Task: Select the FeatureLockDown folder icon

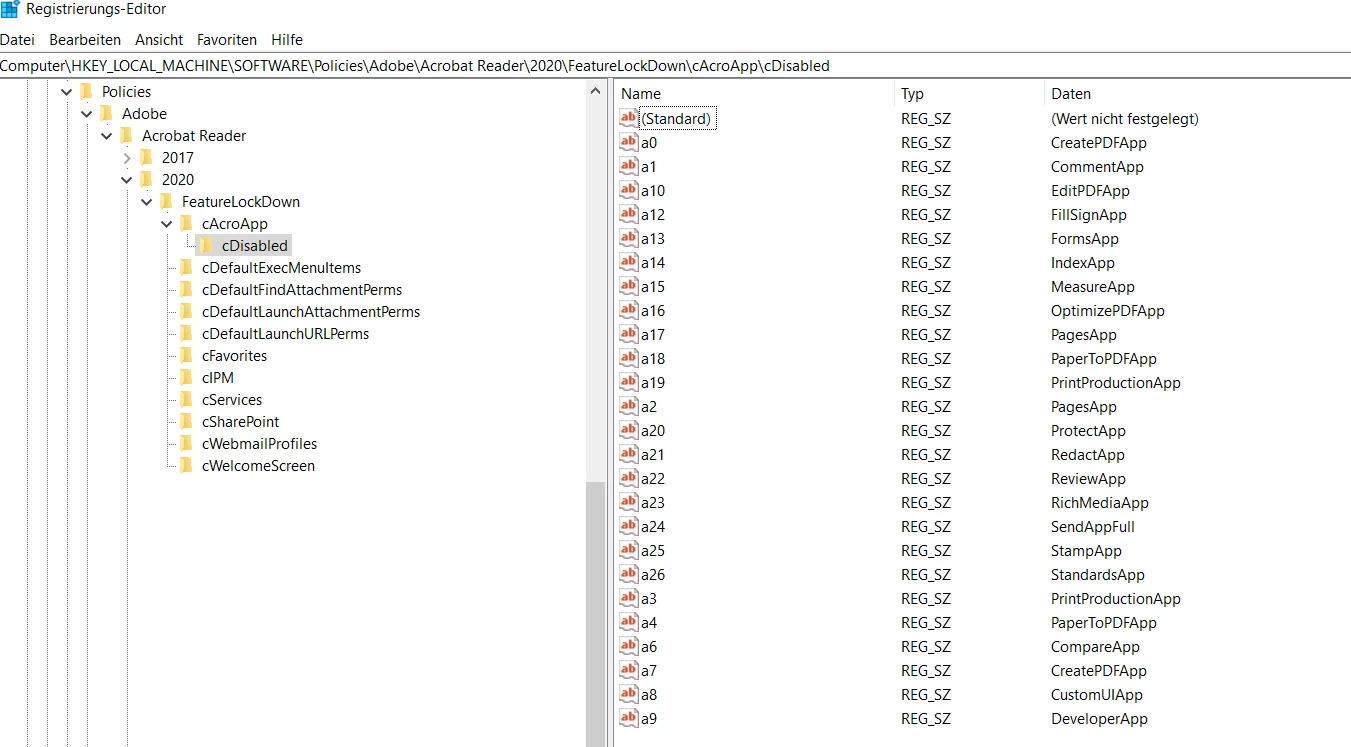Action: click(167, 201)
